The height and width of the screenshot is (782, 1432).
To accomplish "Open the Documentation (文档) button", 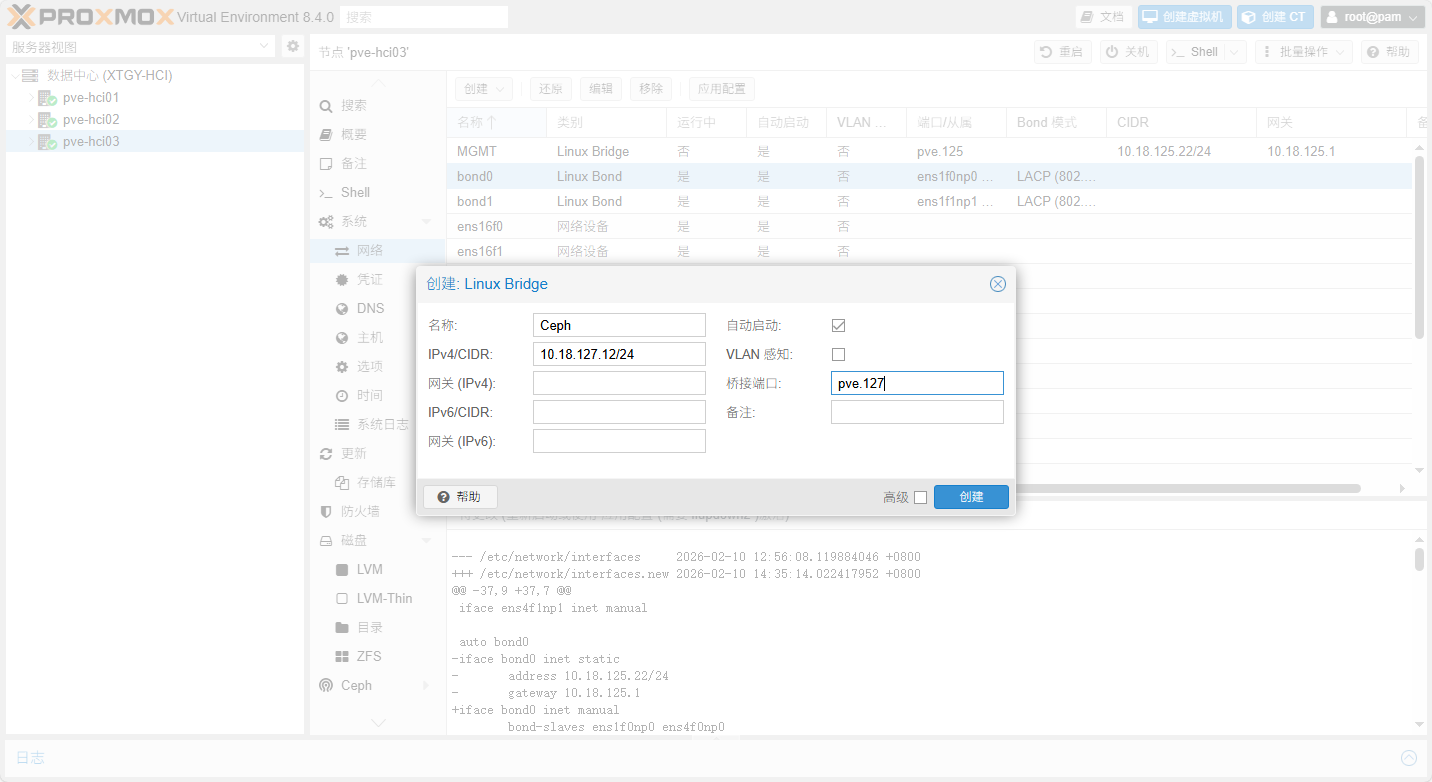I will point(1103,17).
